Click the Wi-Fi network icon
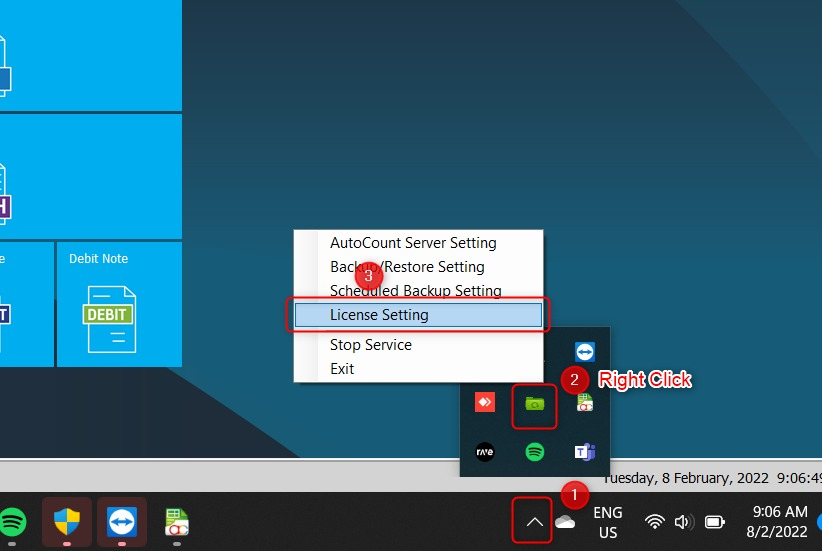The image size is (822, 551). click(655, 522)
